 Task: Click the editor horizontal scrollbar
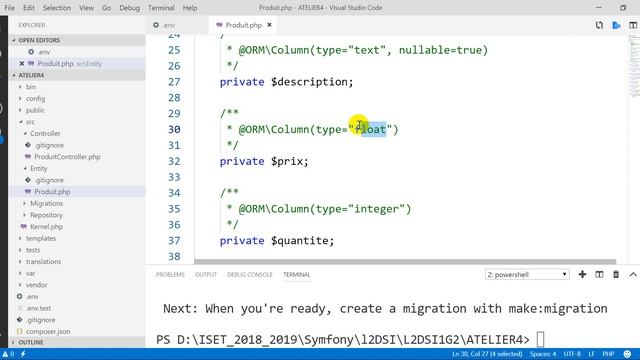click(405, 262)
